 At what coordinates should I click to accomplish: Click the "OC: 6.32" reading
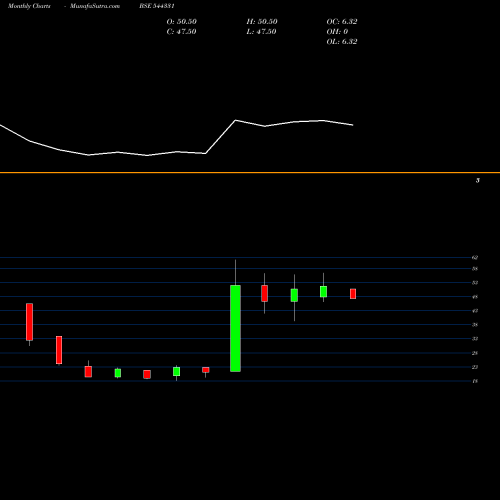342,21
